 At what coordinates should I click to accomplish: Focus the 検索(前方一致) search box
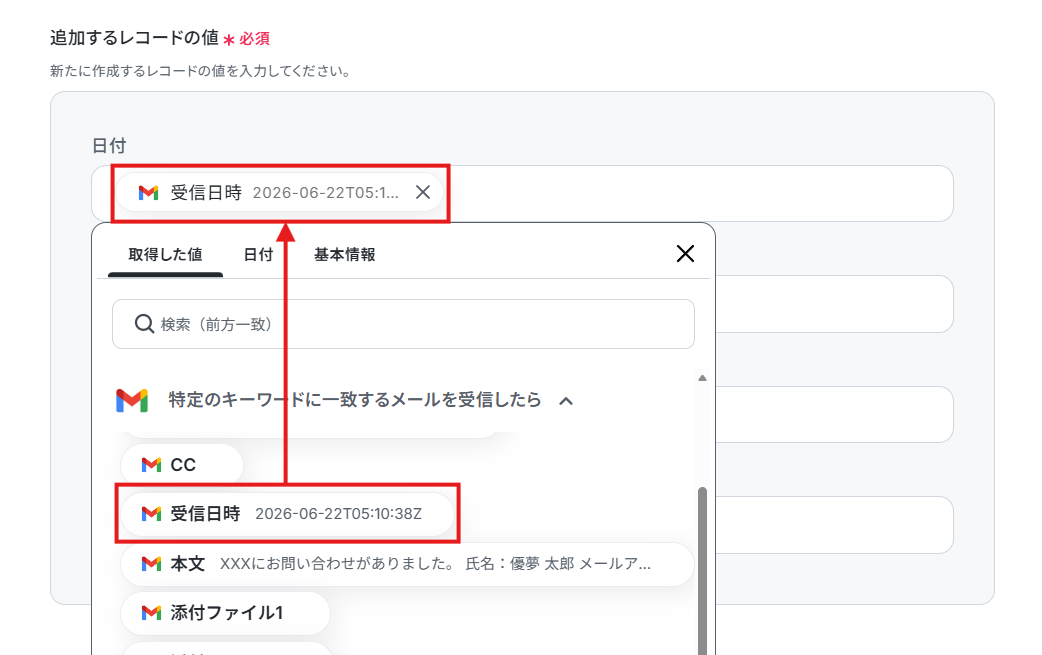[403, 324]
